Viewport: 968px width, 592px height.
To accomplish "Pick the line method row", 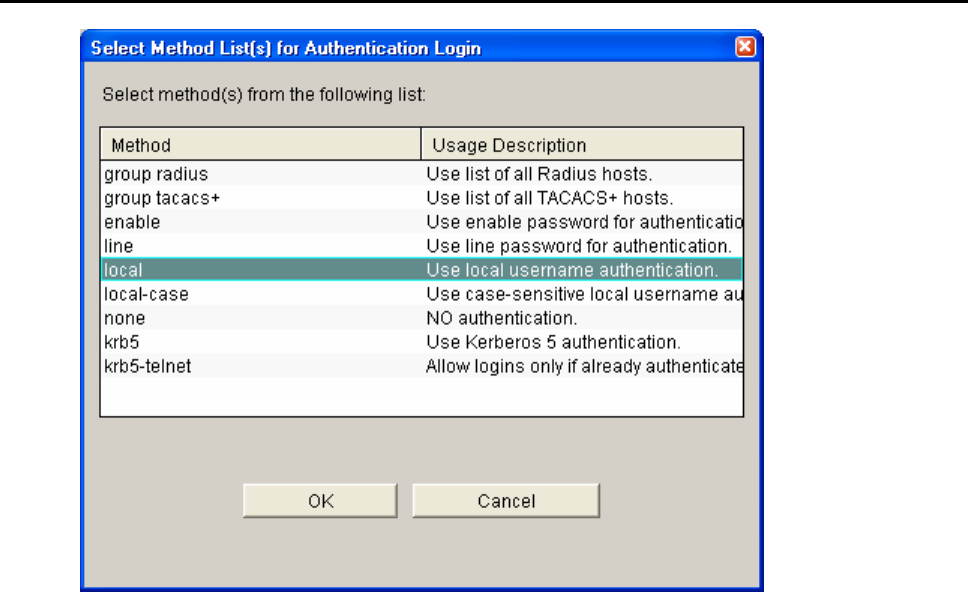I will tap(422, 246).
